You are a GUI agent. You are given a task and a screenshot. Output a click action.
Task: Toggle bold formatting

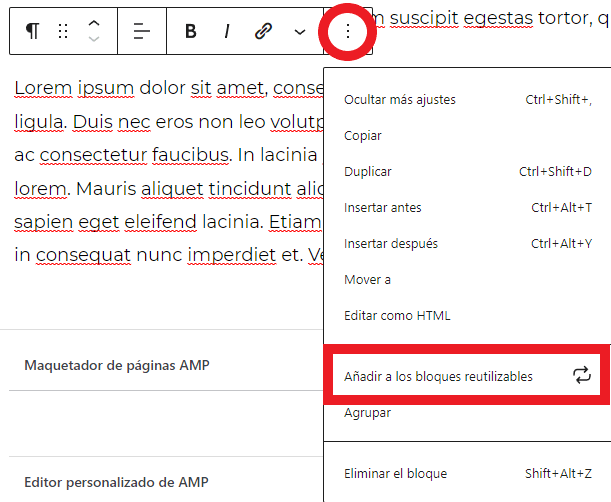pyautogui.click(x=190, y=31)
